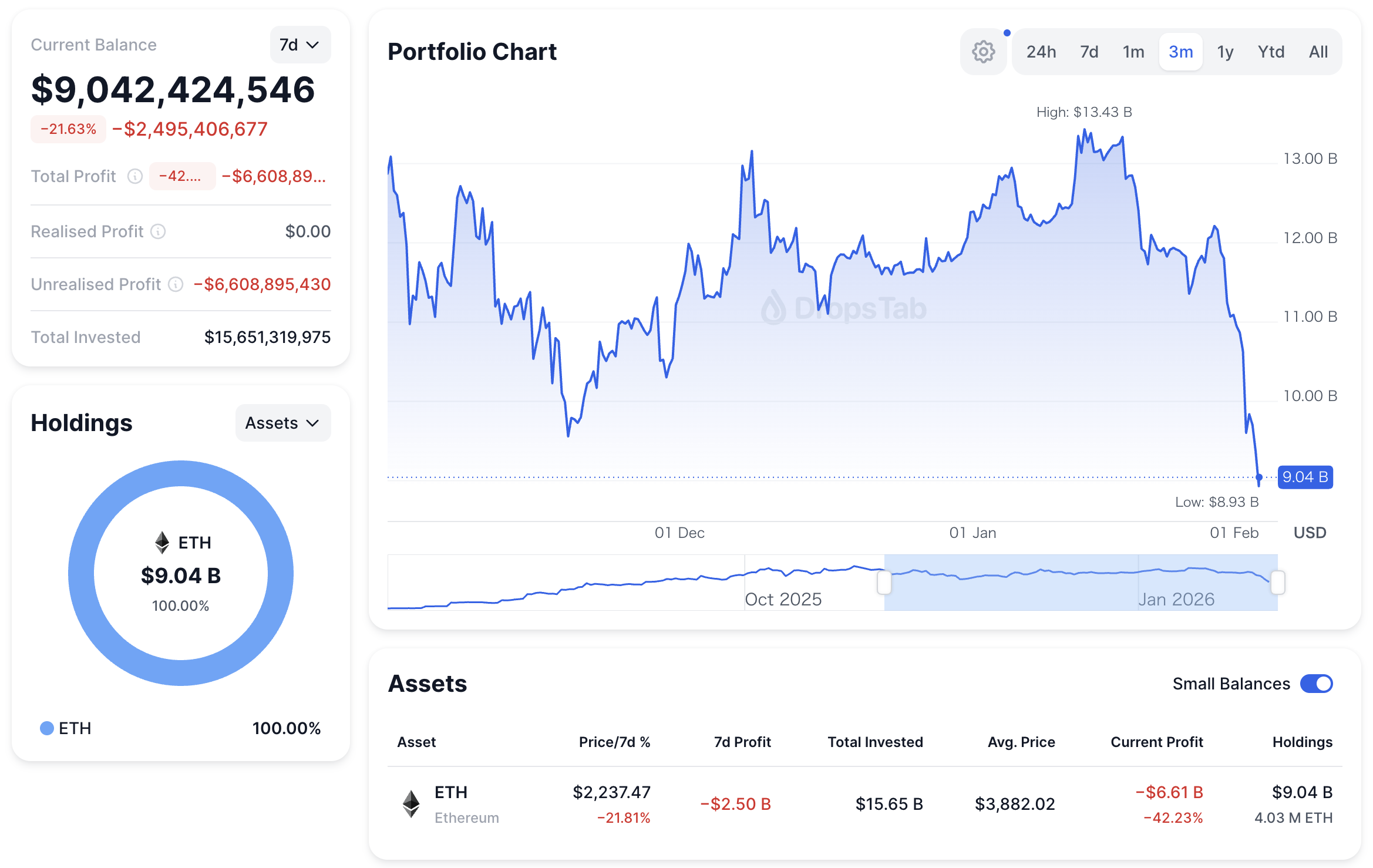Switch chart range to 24h
The height and width of the screenshot is (868, 1373).
coord(1041,52)
